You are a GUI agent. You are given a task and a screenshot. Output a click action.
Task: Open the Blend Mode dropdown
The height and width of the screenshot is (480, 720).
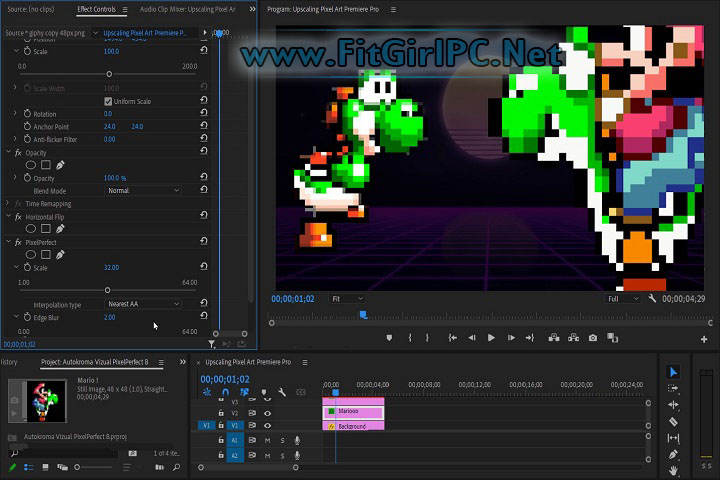[143, 190]
